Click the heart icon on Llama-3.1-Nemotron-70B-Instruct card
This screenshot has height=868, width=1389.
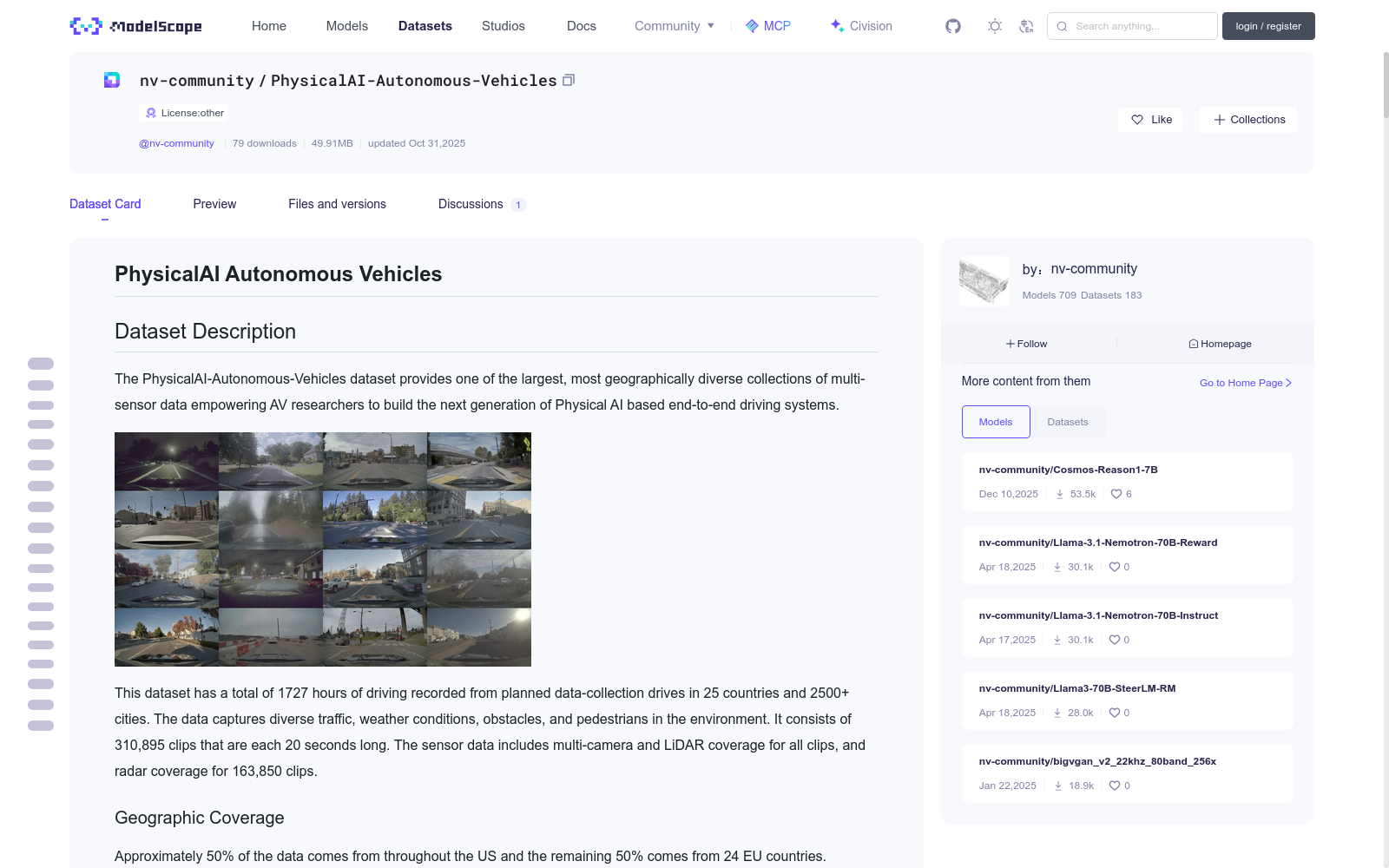pyautogui.click(x=1115, y=640)
